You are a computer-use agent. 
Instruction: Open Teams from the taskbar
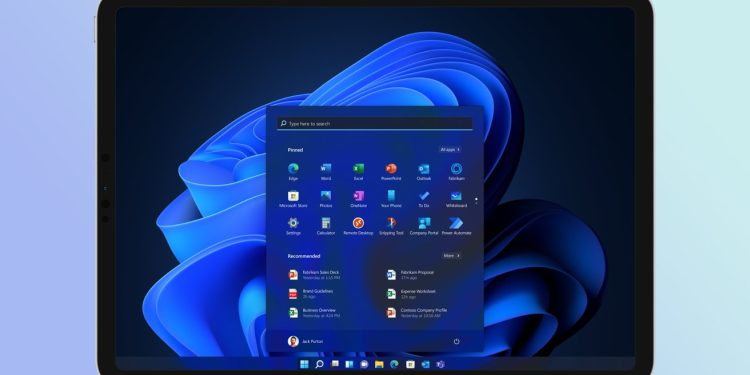(440, 364)
